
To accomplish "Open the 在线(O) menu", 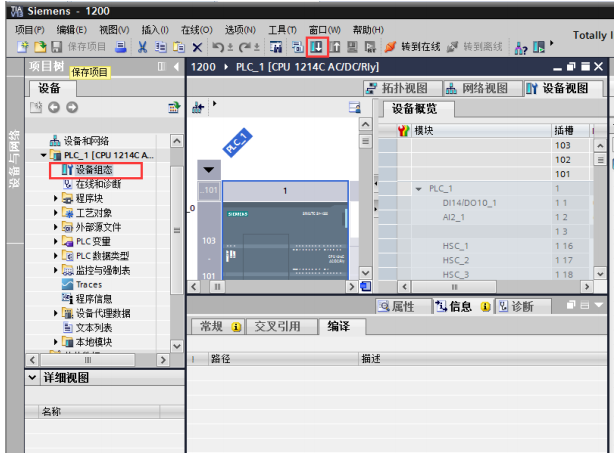I will pos(197,30).
